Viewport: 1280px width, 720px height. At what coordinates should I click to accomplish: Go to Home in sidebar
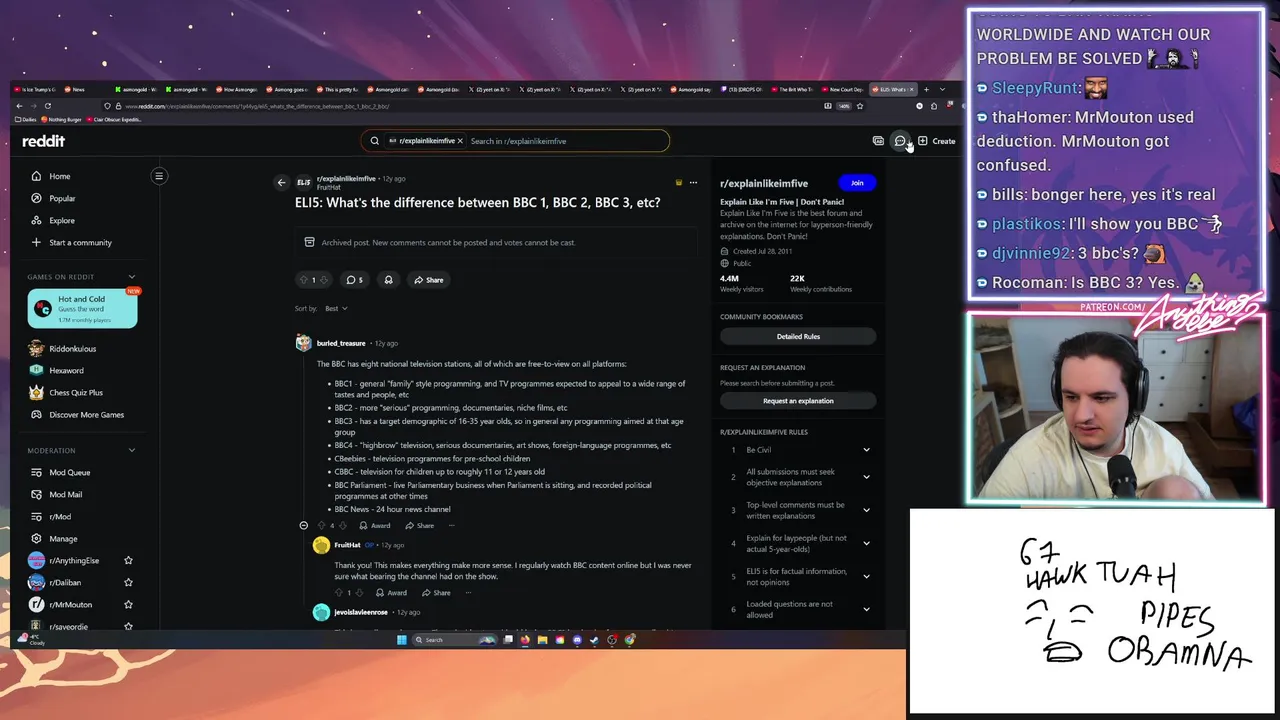click(60, 176)
